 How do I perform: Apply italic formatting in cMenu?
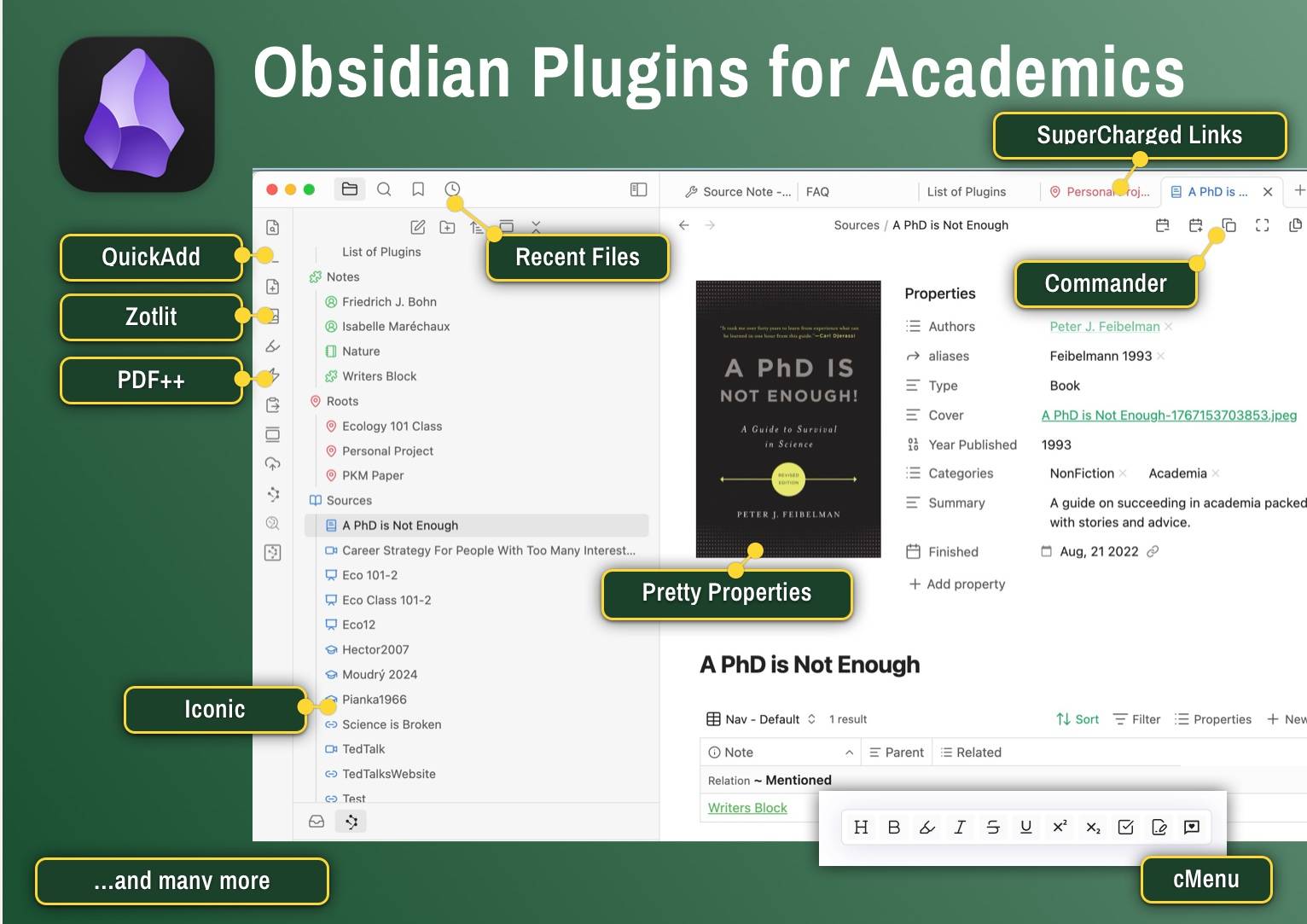[960, 827]
